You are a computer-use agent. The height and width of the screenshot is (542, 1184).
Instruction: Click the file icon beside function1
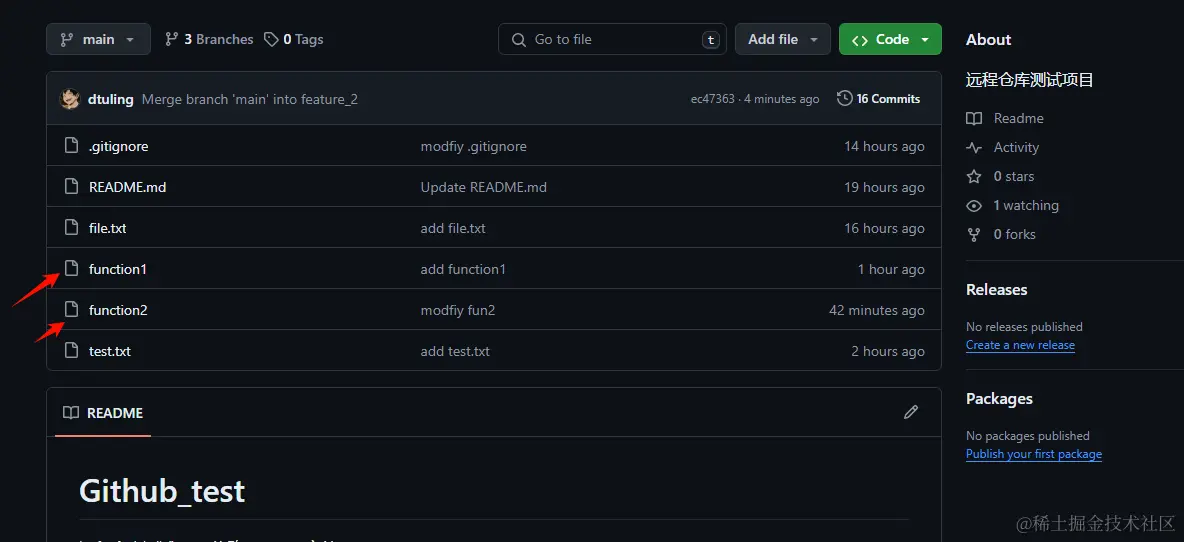pyautogui.click(x=71, y=269)
